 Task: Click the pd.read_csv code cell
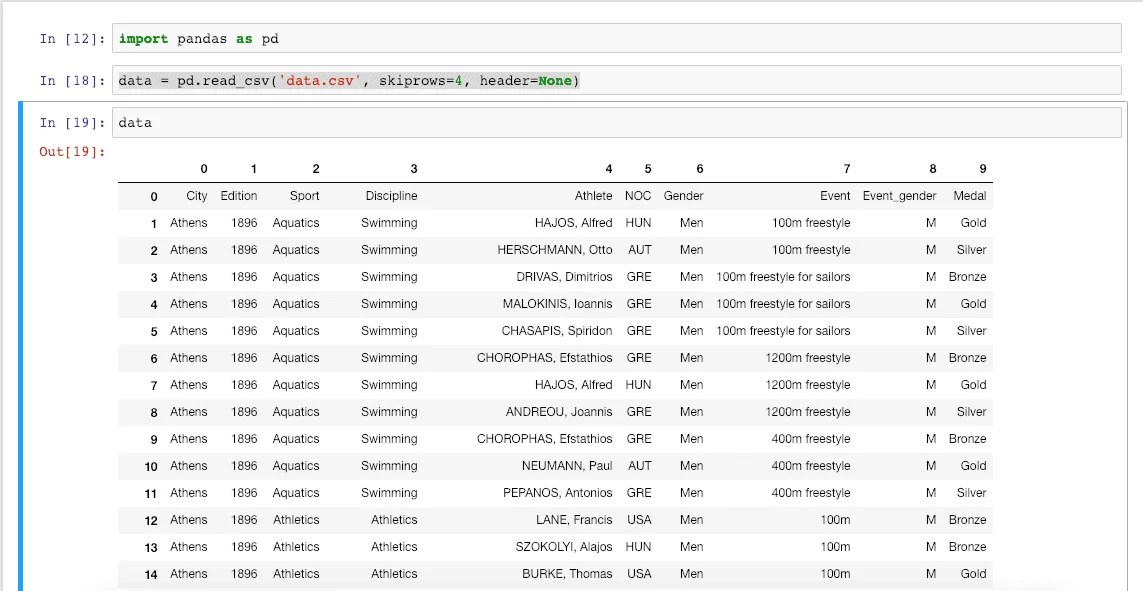pyautogui.click(x=616, y=80)
